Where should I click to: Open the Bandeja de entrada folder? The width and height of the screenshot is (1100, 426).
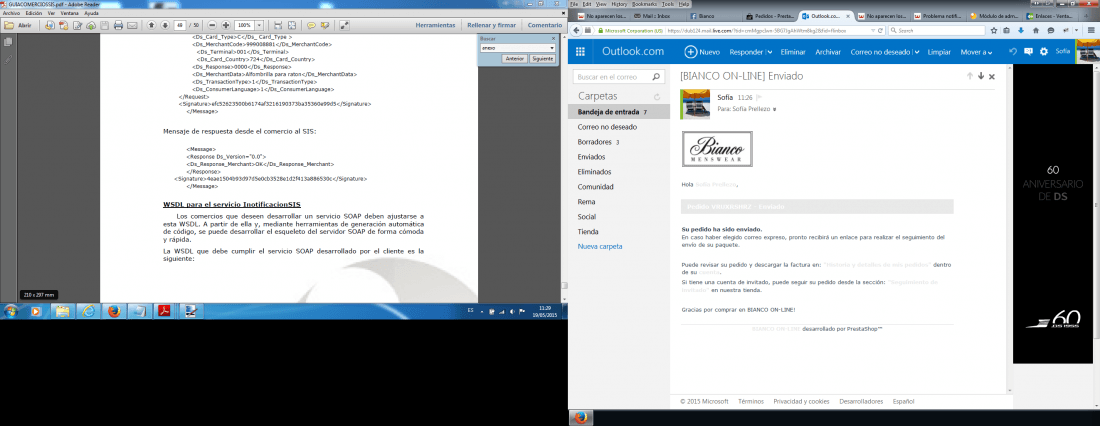coord(619,112)
